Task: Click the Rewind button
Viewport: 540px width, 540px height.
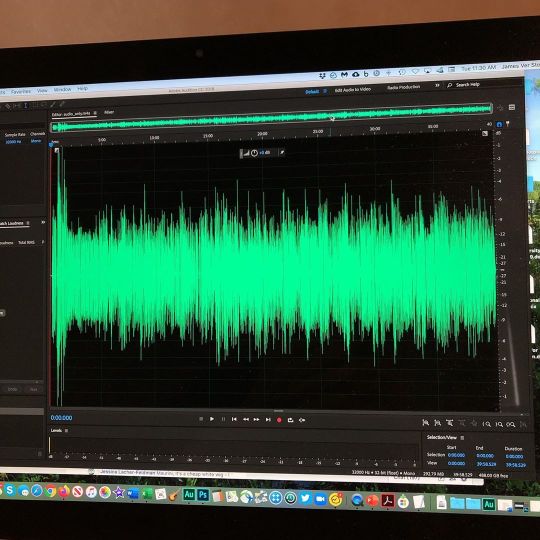Action: 246,419
